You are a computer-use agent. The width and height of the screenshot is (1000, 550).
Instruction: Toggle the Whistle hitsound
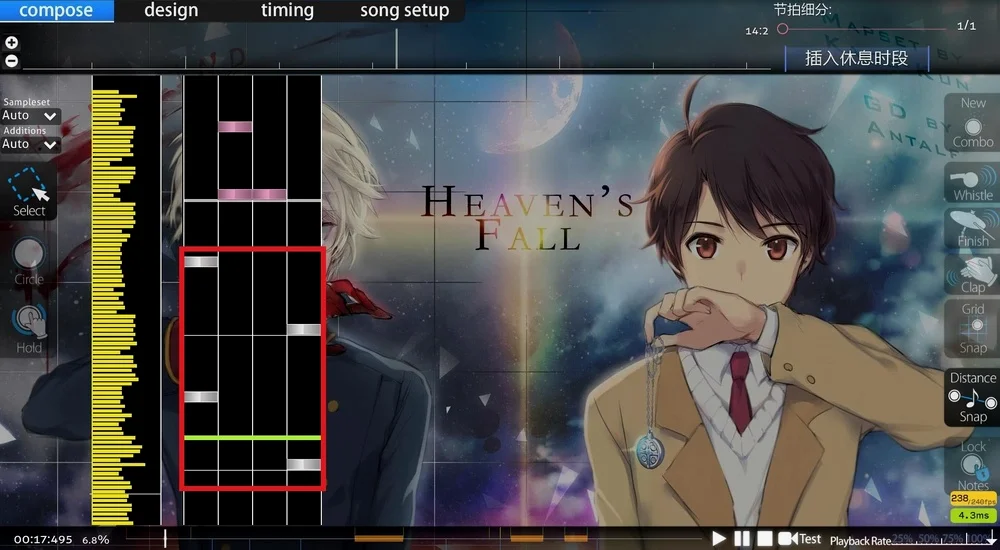(973, 183)
